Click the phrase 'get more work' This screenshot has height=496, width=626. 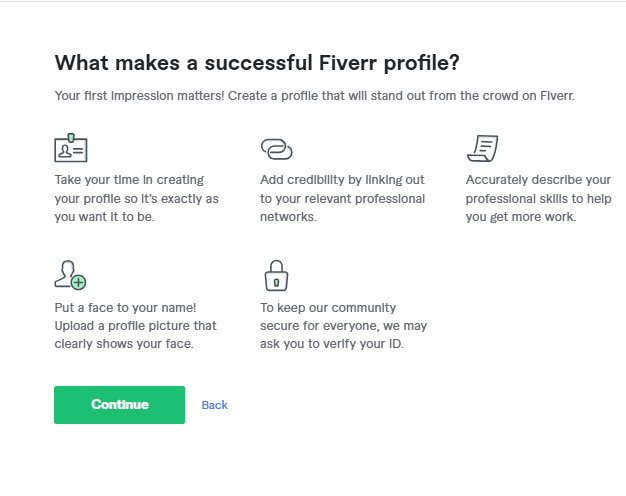point(537,217)
